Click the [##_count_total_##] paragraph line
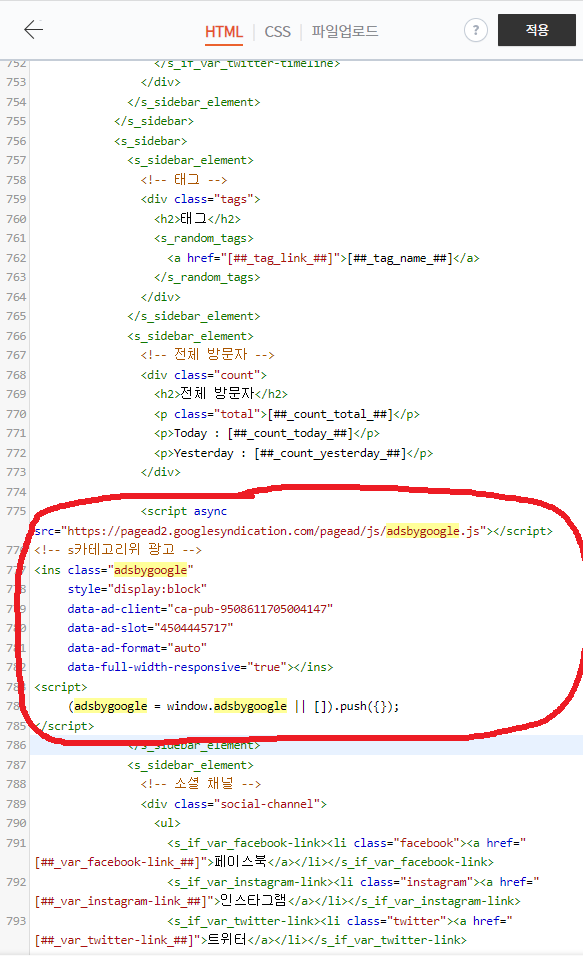 287,414
